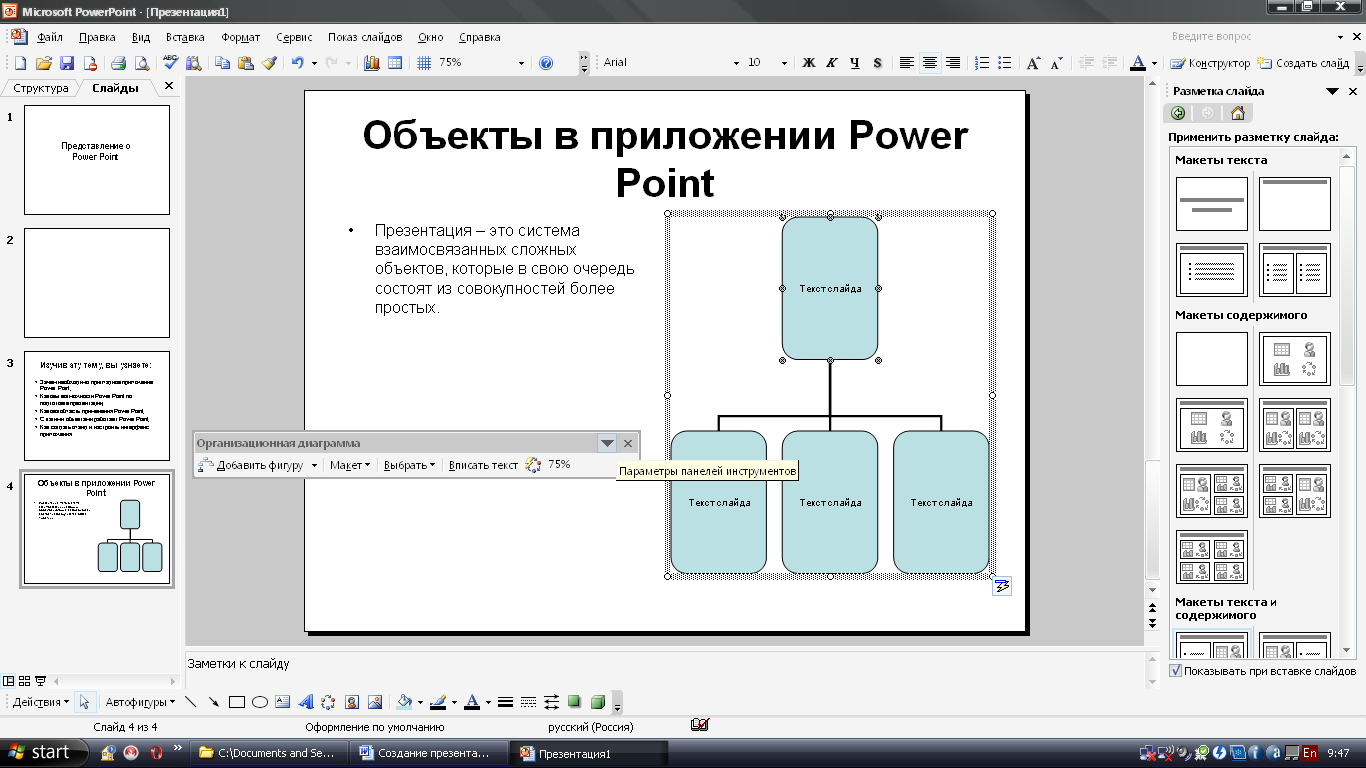This screenshot has width=1366, height=768.
Task: Toggle Underline formatting (Ч)
Action: point(855,62)
